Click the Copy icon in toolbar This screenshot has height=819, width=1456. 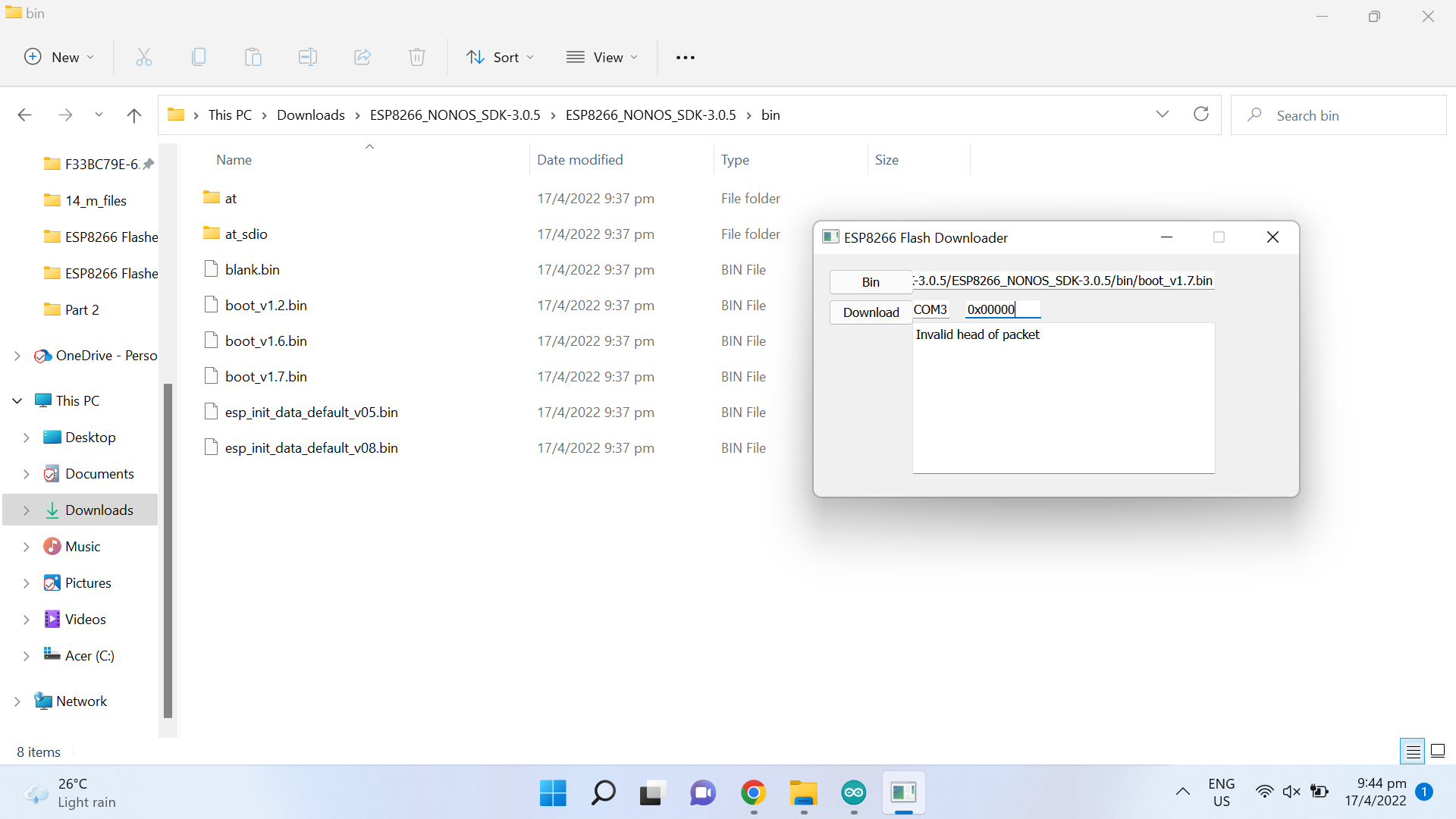199,58
